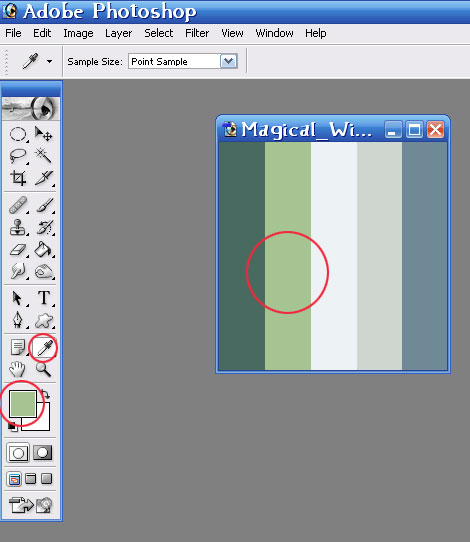Minimize the Magical_Wi document window
The width and height of the screenshot is (470, 542).
click(x=393, y=130)
